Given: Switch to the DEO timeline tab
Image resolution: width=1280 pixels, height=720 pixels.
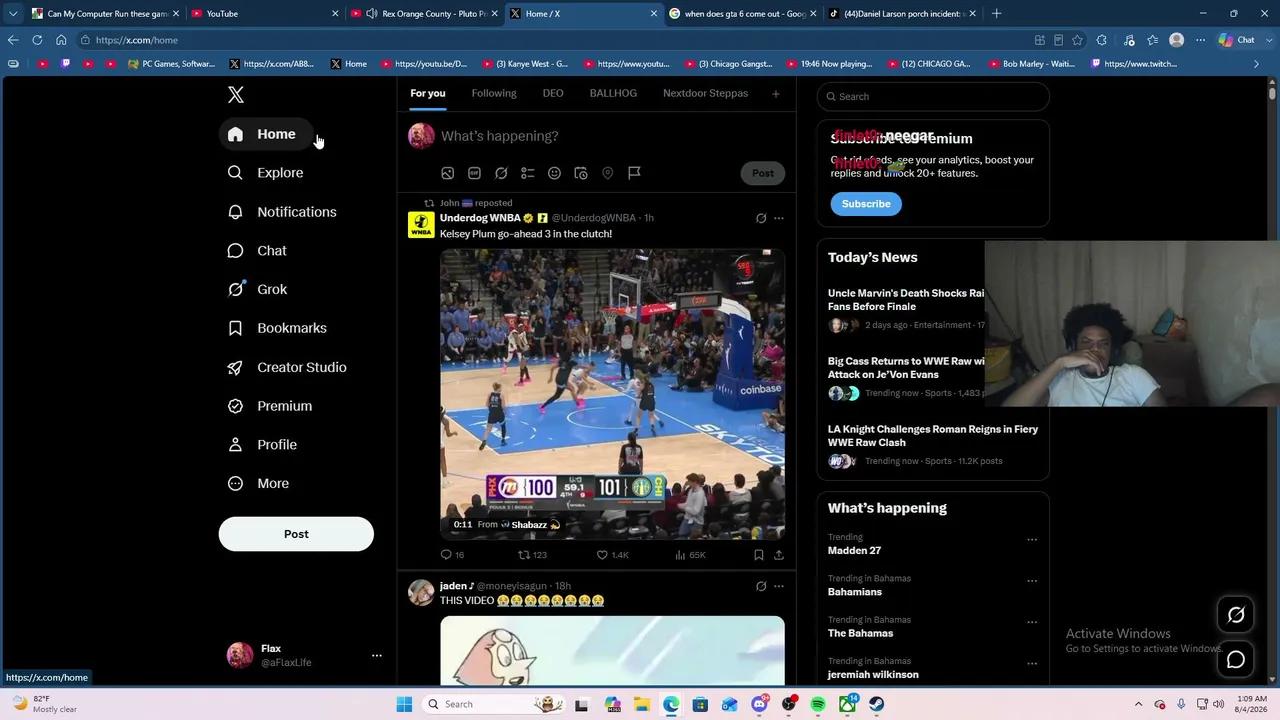Looking at the screenshot, I should coord(553,94).
